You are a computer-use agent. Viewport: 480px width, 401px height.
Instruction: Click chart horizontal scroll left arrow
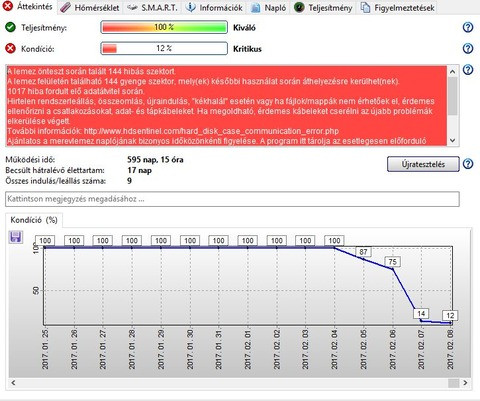click(13, 383)
